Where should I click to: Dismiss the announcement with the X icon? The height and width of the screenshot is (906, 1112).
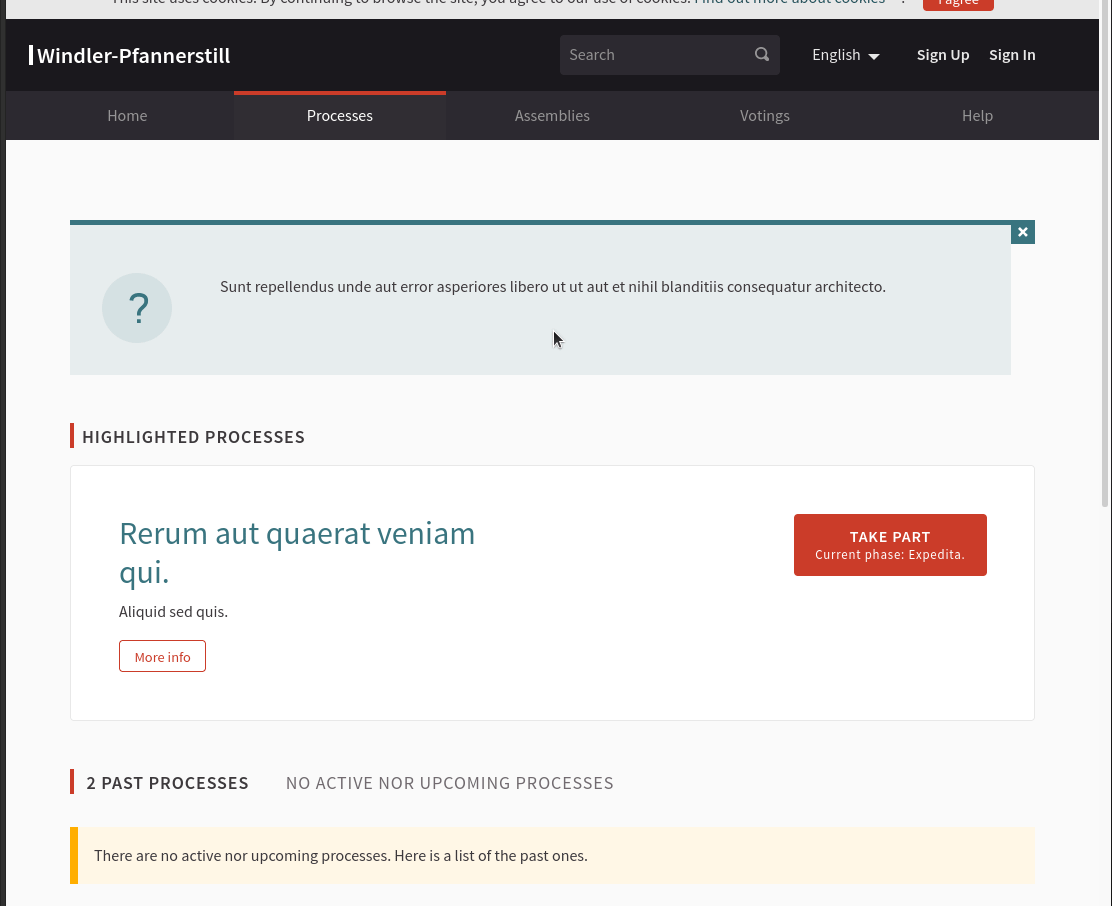point(1023,232)
